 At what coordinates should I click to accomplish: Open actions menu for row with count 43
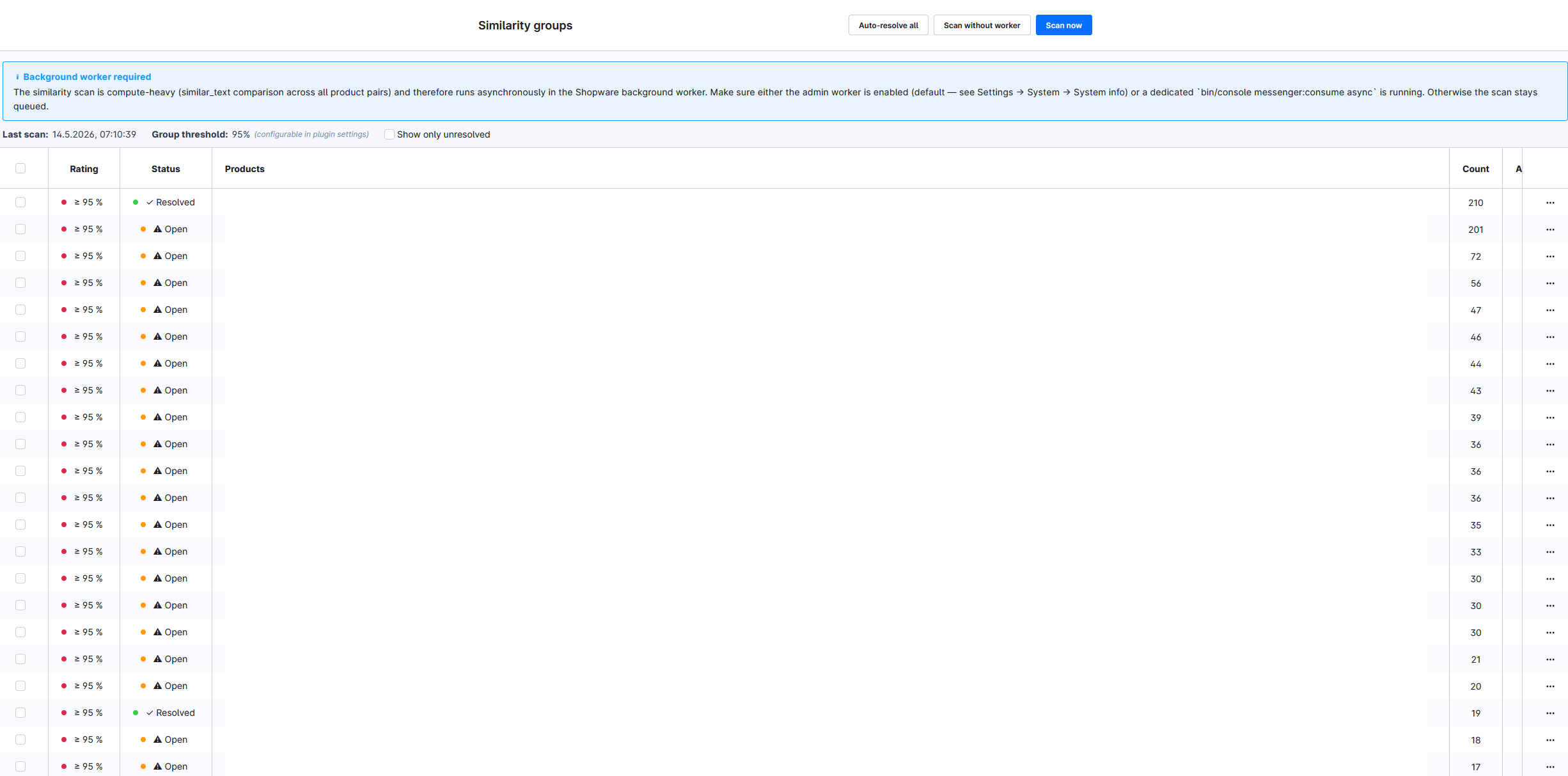[x=1550, y=391]
